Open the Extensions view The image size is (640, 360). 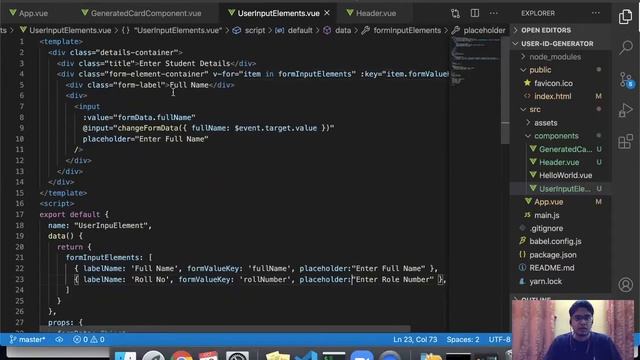tap(625, 142)
